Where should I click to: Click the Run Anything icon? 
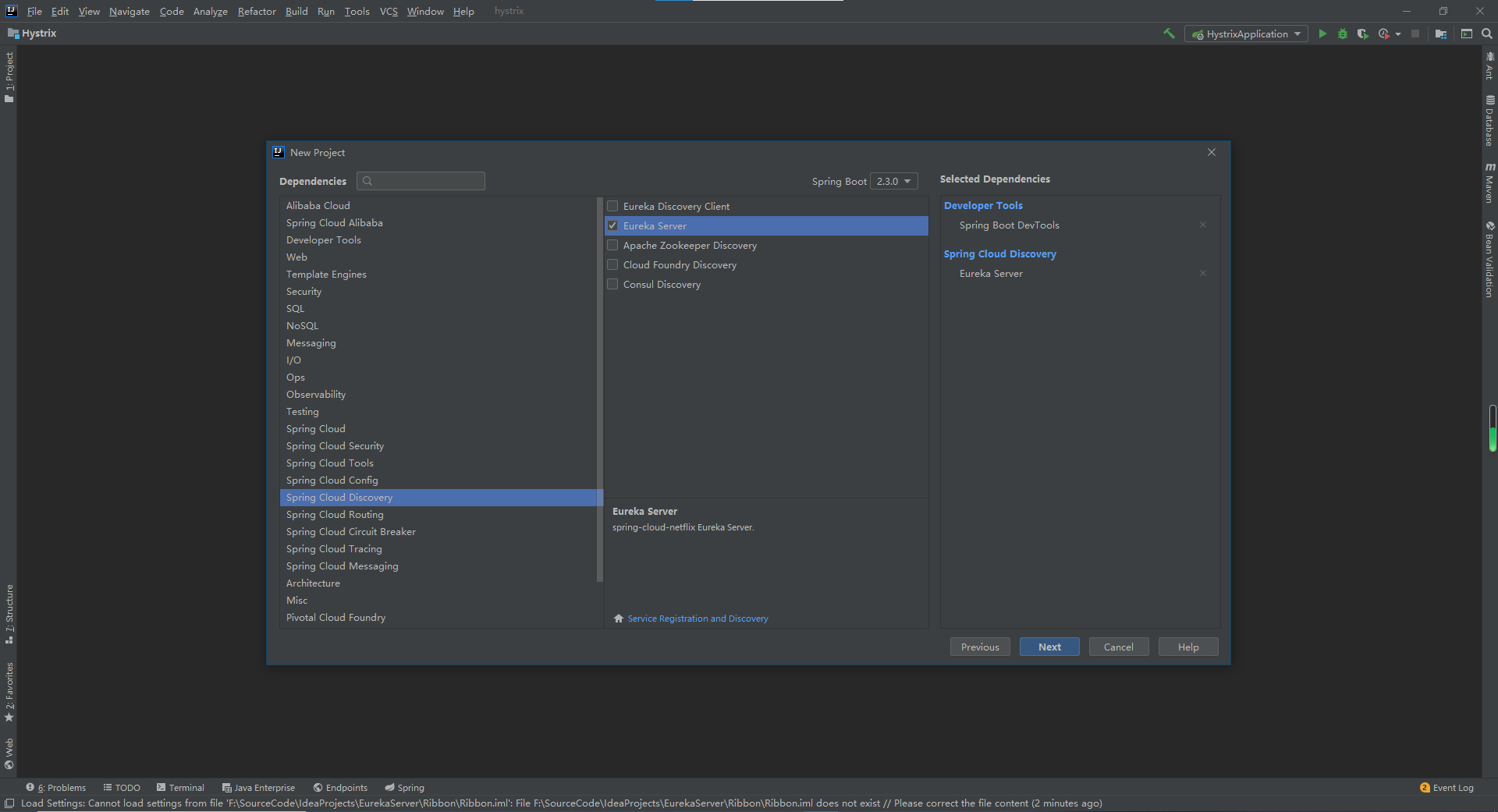[x=1467, y=34]
